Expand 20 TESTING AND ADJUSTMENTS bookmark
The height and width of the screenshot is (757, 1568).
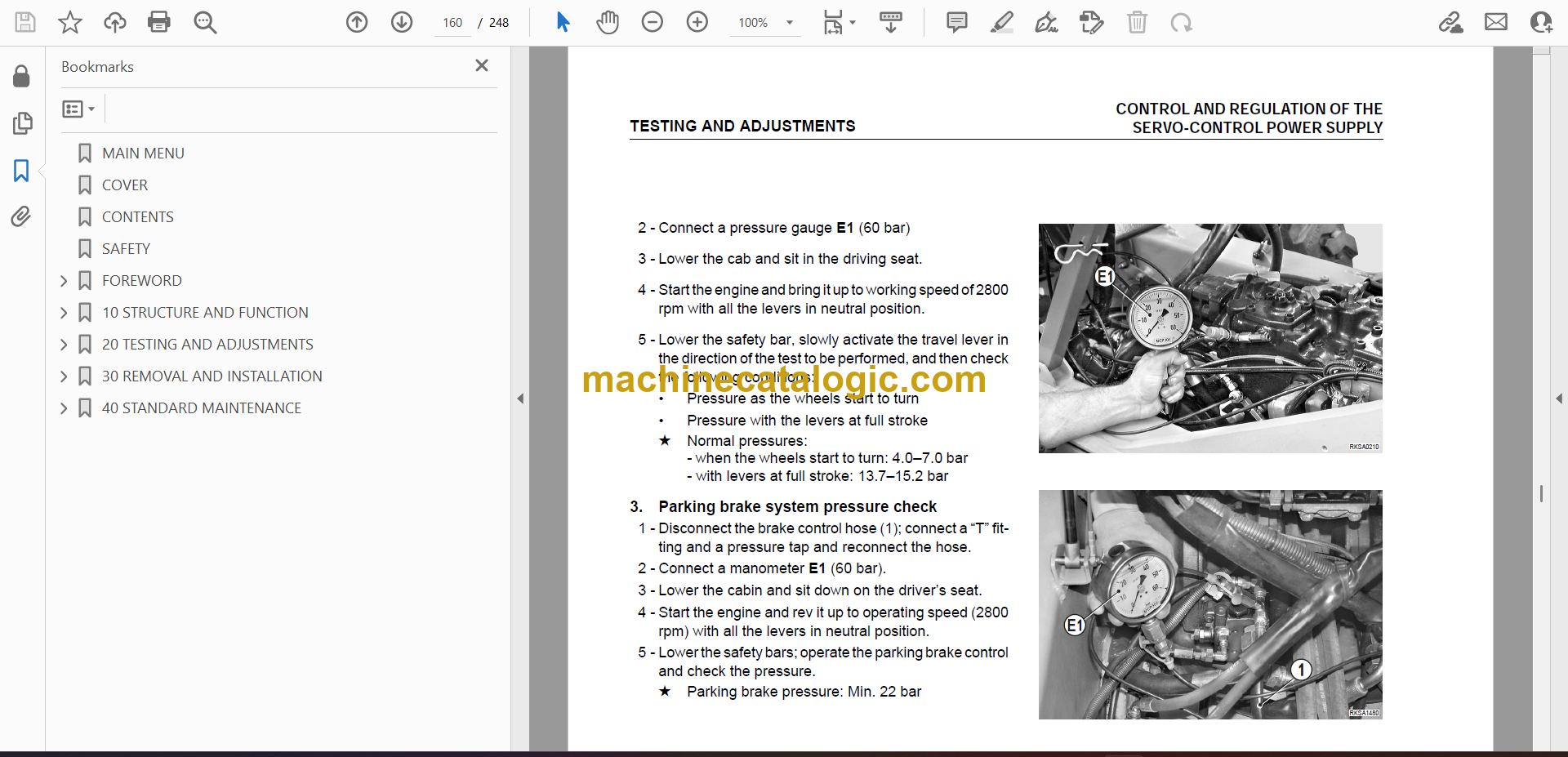64,345
